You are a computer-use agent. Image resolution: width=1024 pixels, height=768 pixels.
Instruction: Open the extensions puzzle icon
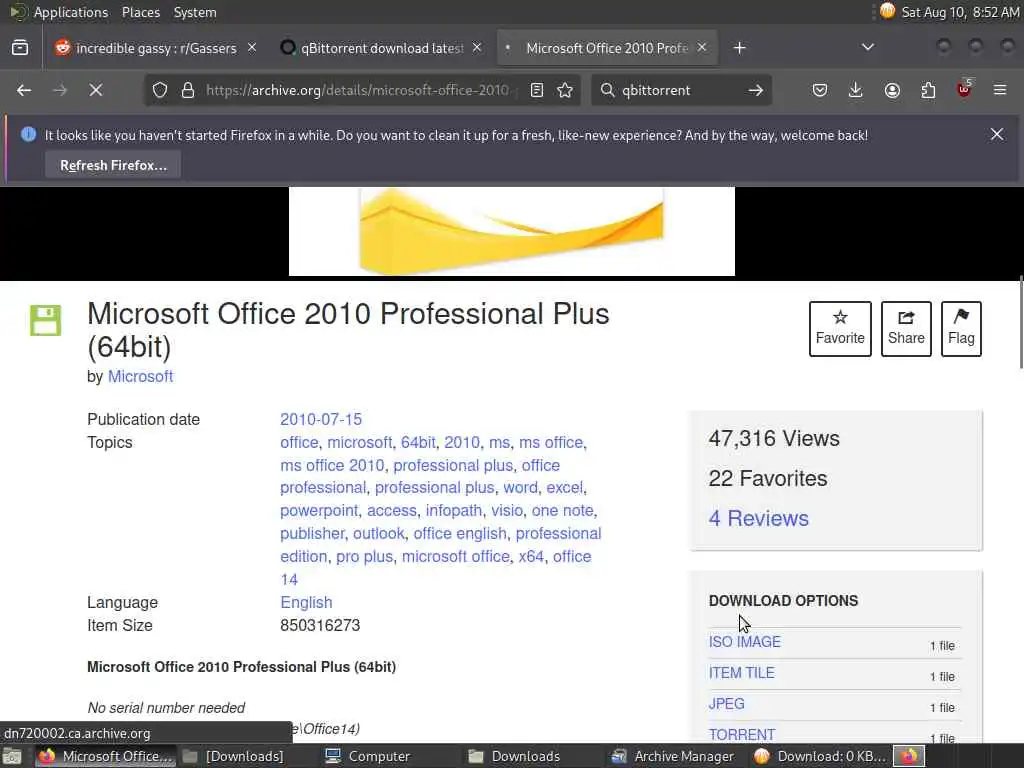tap(928, 90)
